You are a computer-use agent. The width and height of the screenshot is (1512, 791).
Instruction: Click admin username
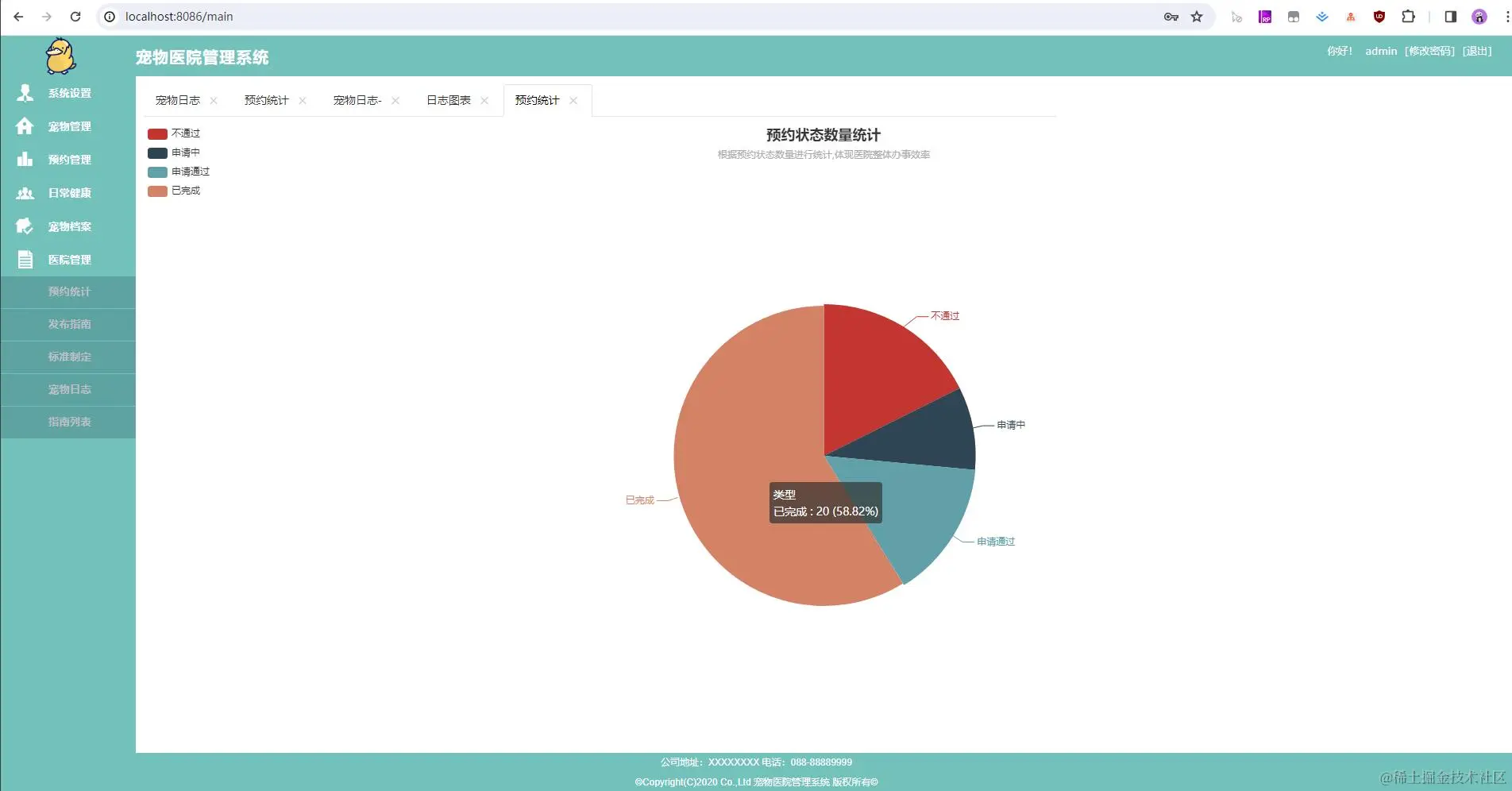[x=1381, y=51]
